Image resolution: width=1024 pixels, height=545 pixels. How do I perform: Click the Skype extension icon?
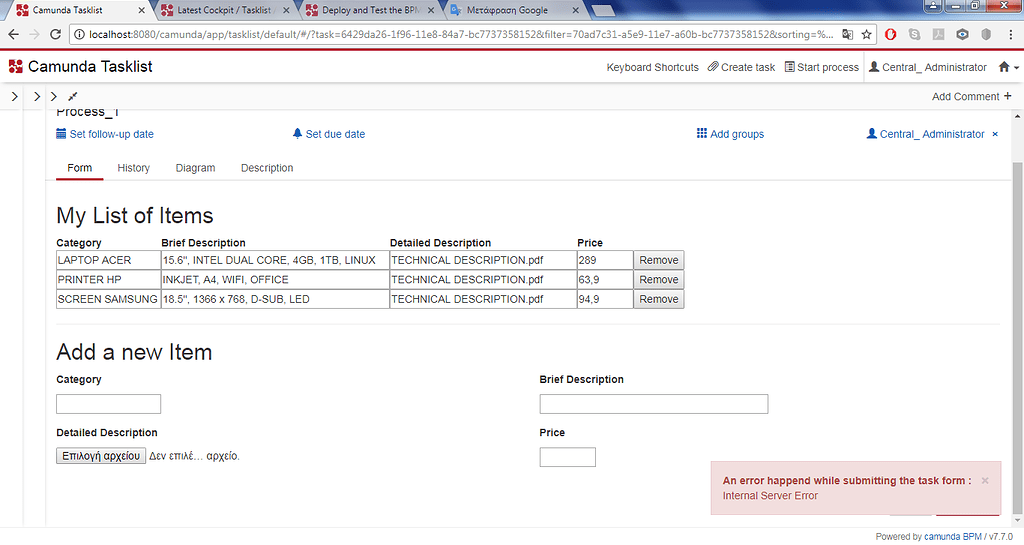pyautogui.click(x=914, y=35)
